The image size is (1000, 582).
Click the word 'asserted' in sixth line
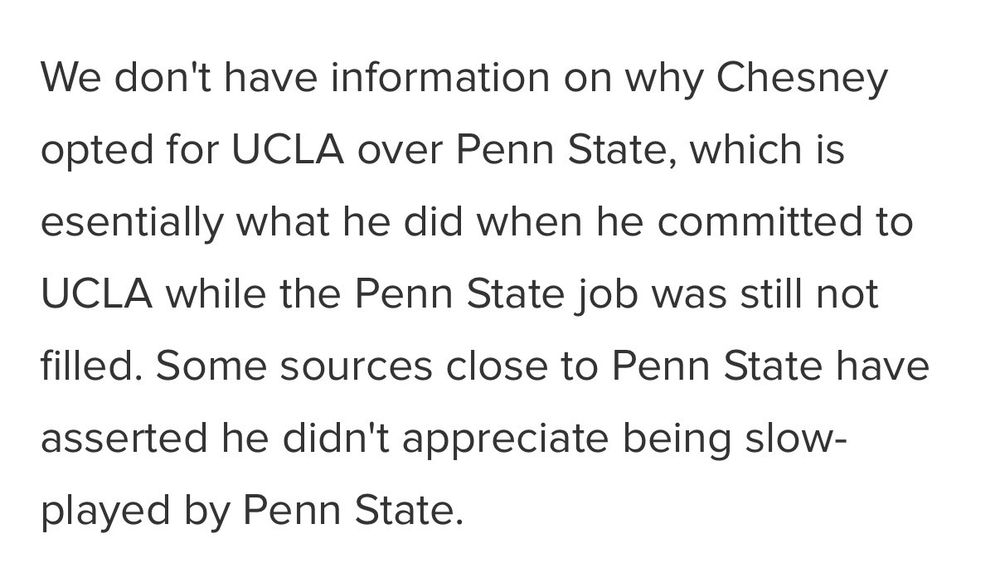[124, 439]
